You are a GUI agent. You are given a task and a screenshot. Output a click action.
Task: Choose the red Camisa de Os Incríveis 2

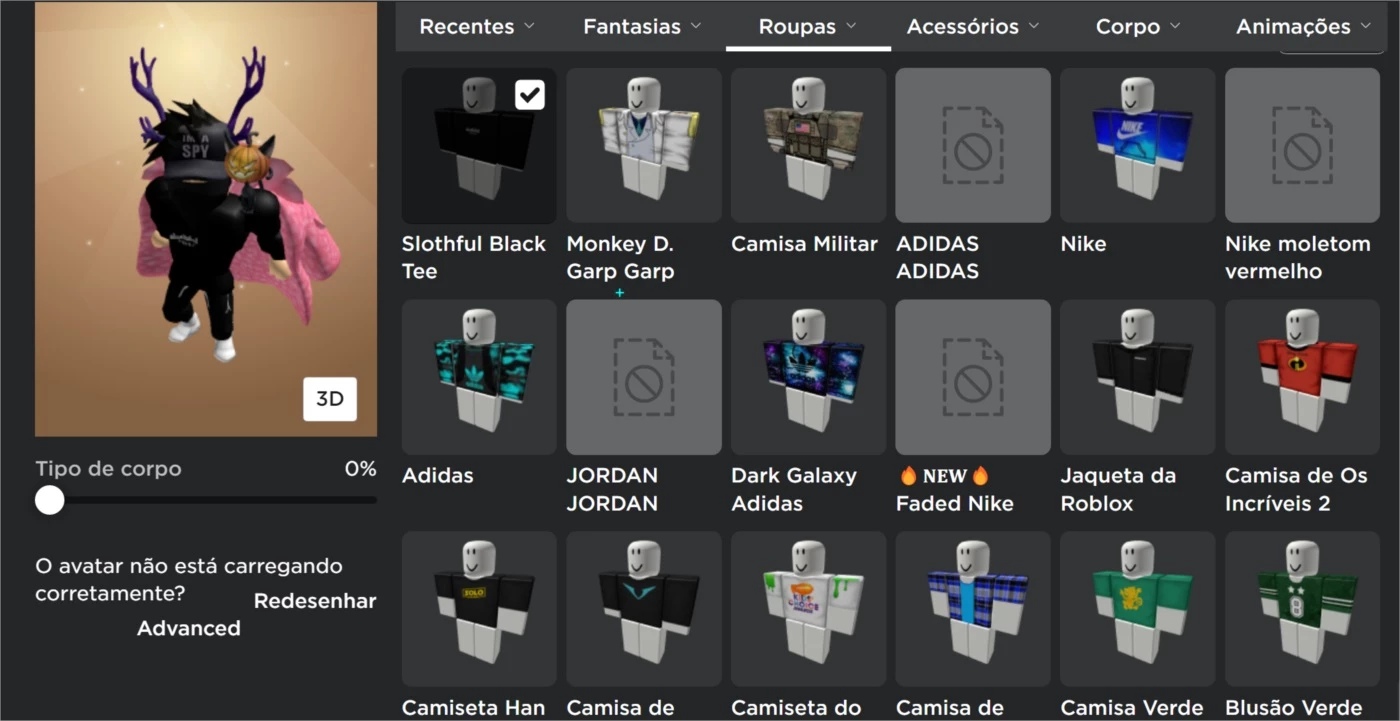pos(1302,377)
